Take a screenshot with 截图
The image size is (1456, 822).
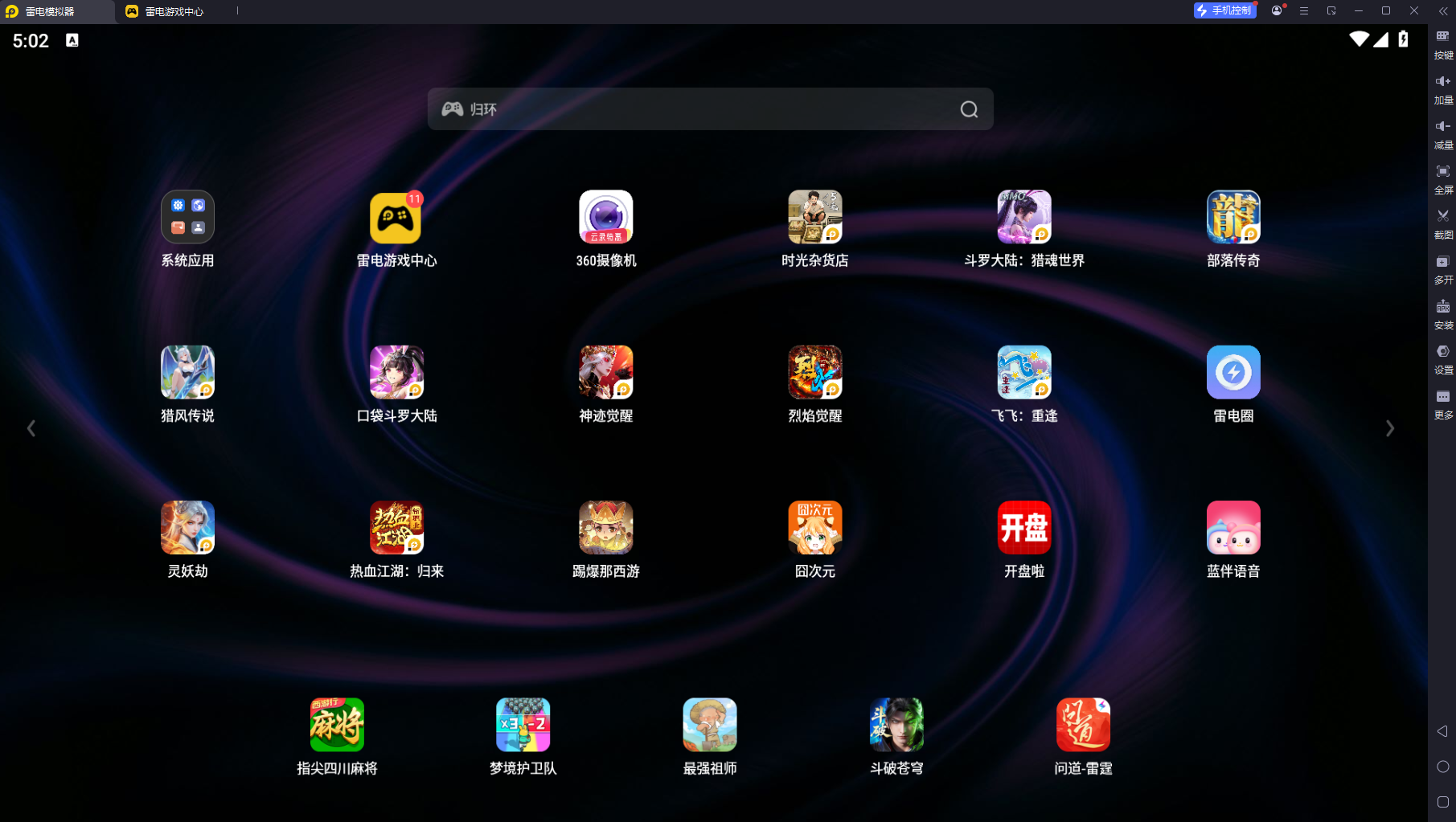(x=1443, y=224)
